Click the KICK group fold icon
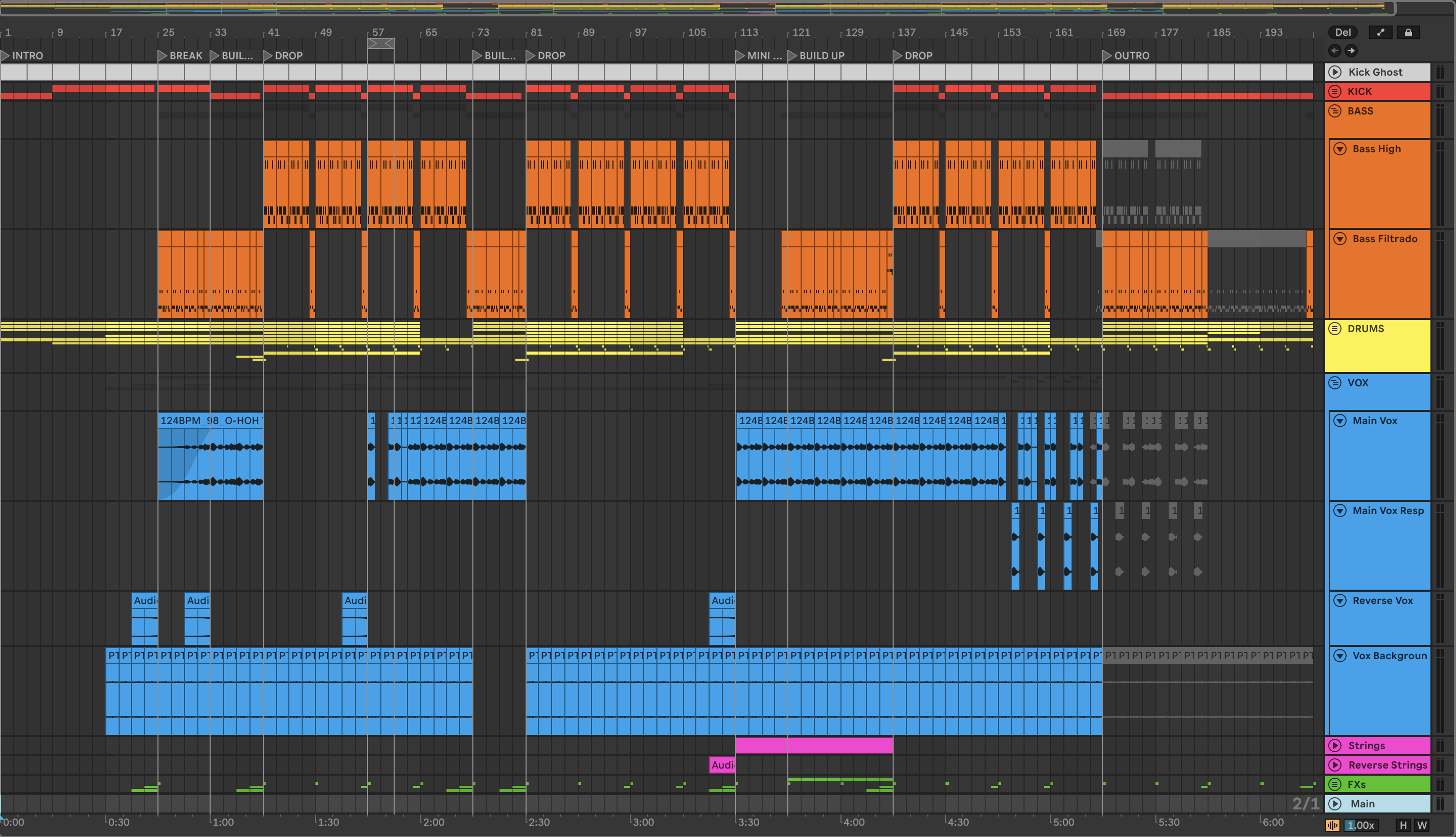The height and width of the screenshot is (837, 1456). [x=1335, y=91]
